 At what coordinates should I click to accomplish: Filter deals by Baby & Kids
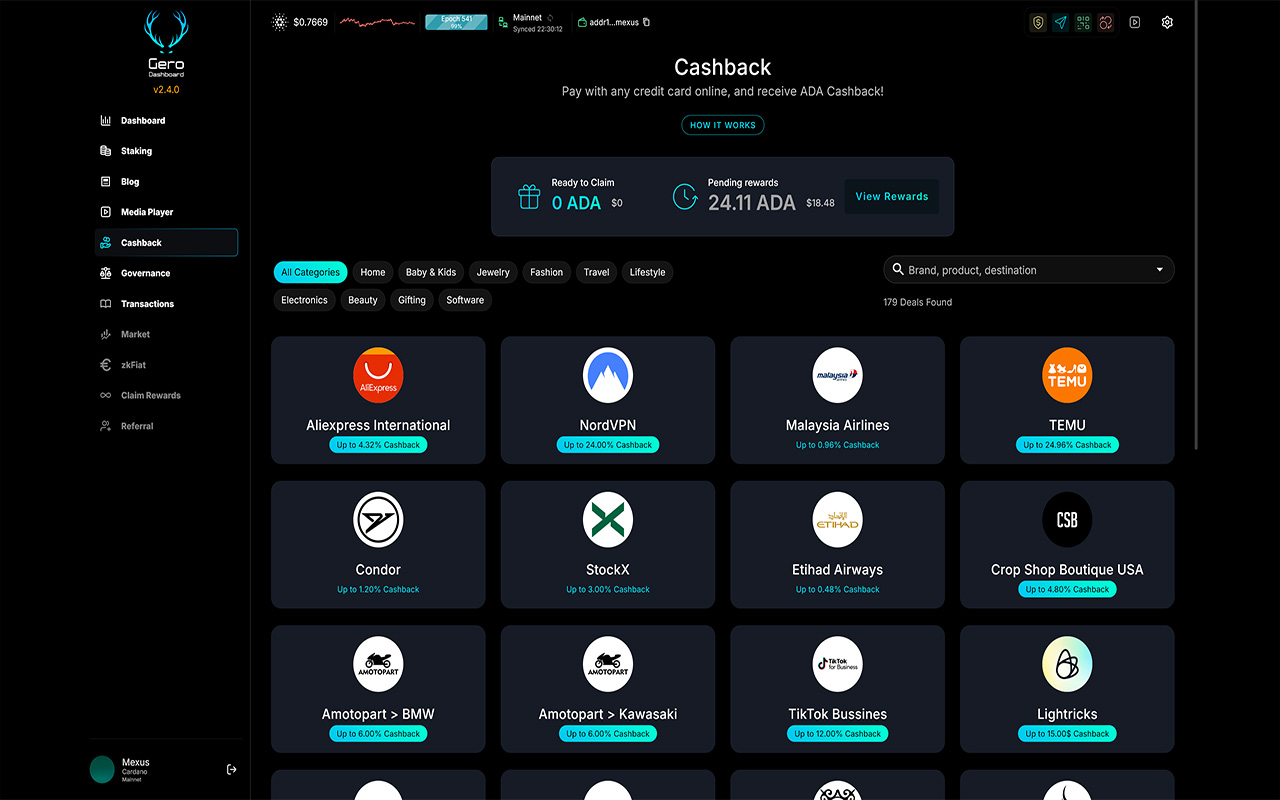tap(431, 272)
